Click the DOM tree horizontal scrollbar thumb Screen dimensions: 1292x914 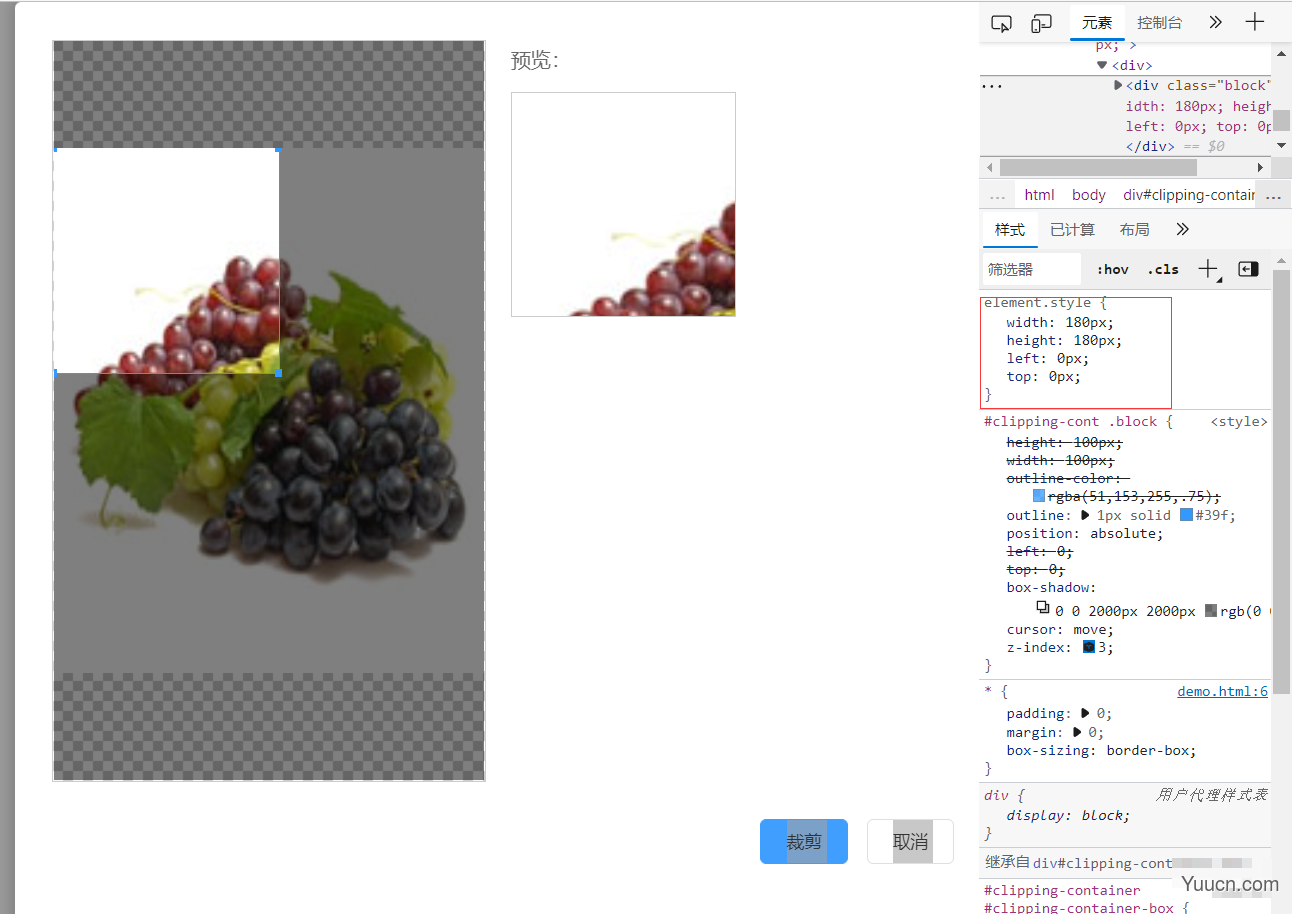[x=1098, y=167]
